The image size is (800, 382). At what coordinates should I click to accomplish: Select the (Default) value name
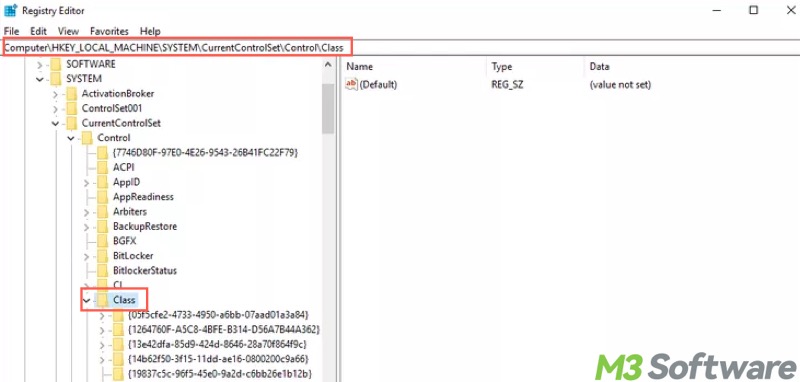(378, 85)
